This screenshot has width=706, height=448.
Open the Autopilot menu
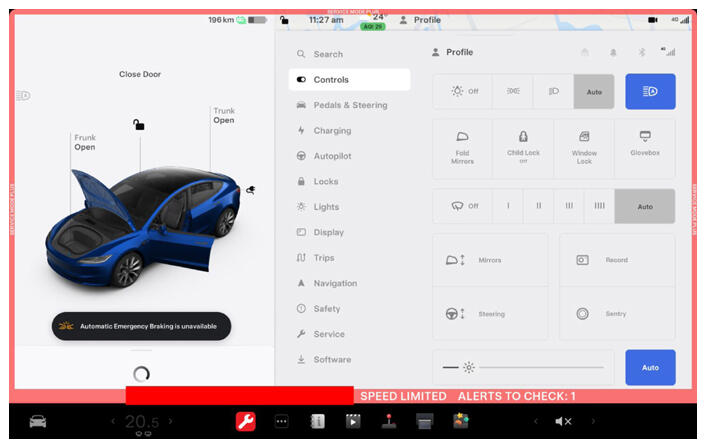tap(349, 156)
